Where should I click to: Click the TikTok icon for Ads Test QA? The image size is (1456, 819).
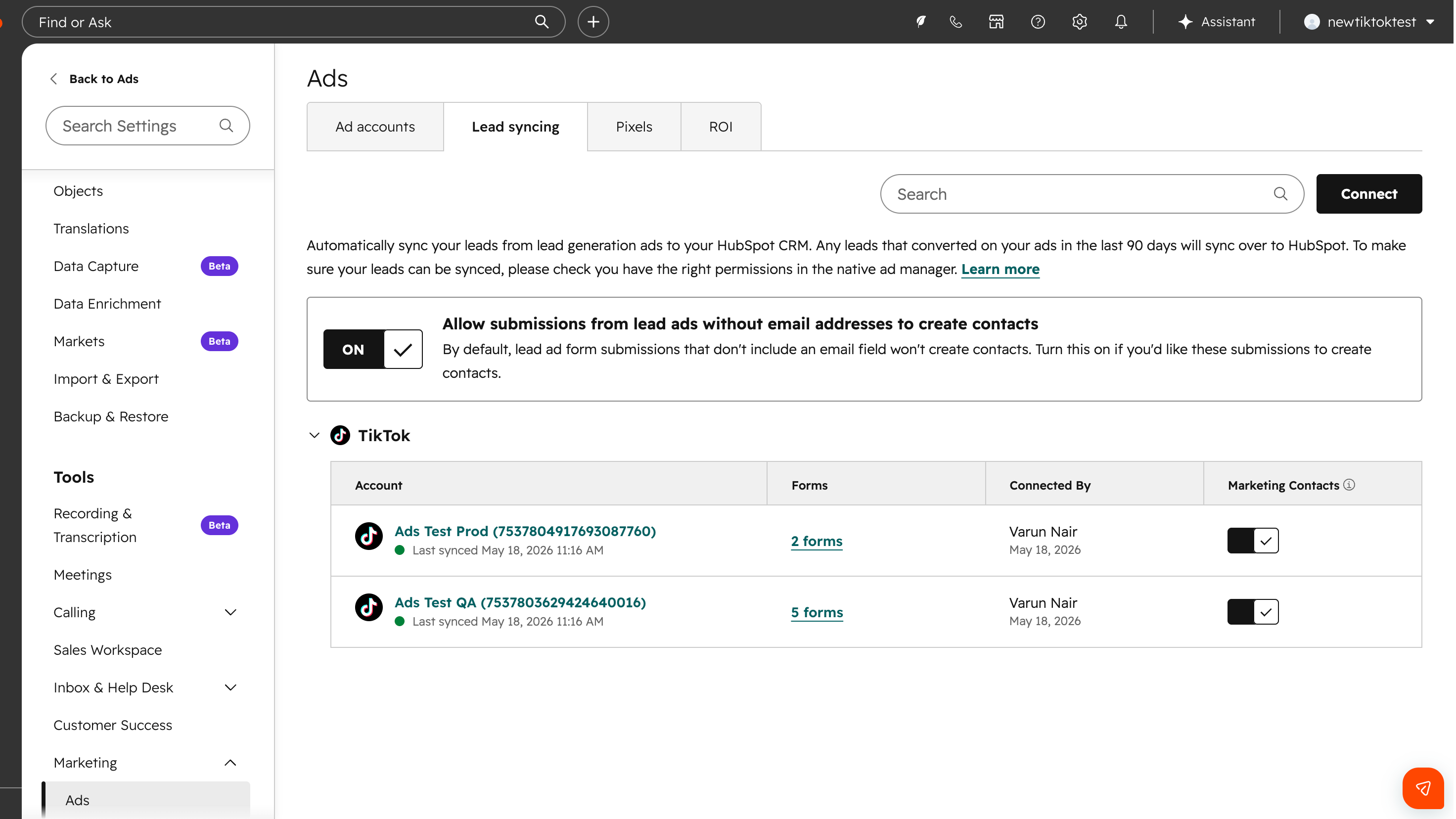coord(368,607)
